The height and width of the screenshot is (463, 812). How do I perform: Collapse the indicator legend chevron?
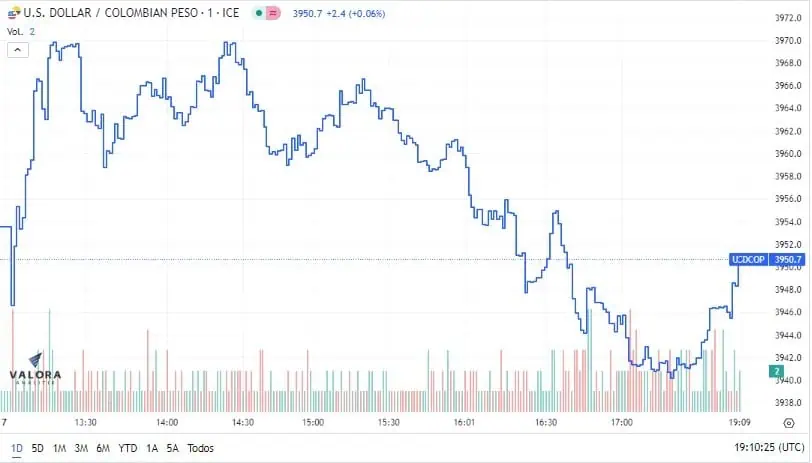(18, 50)
